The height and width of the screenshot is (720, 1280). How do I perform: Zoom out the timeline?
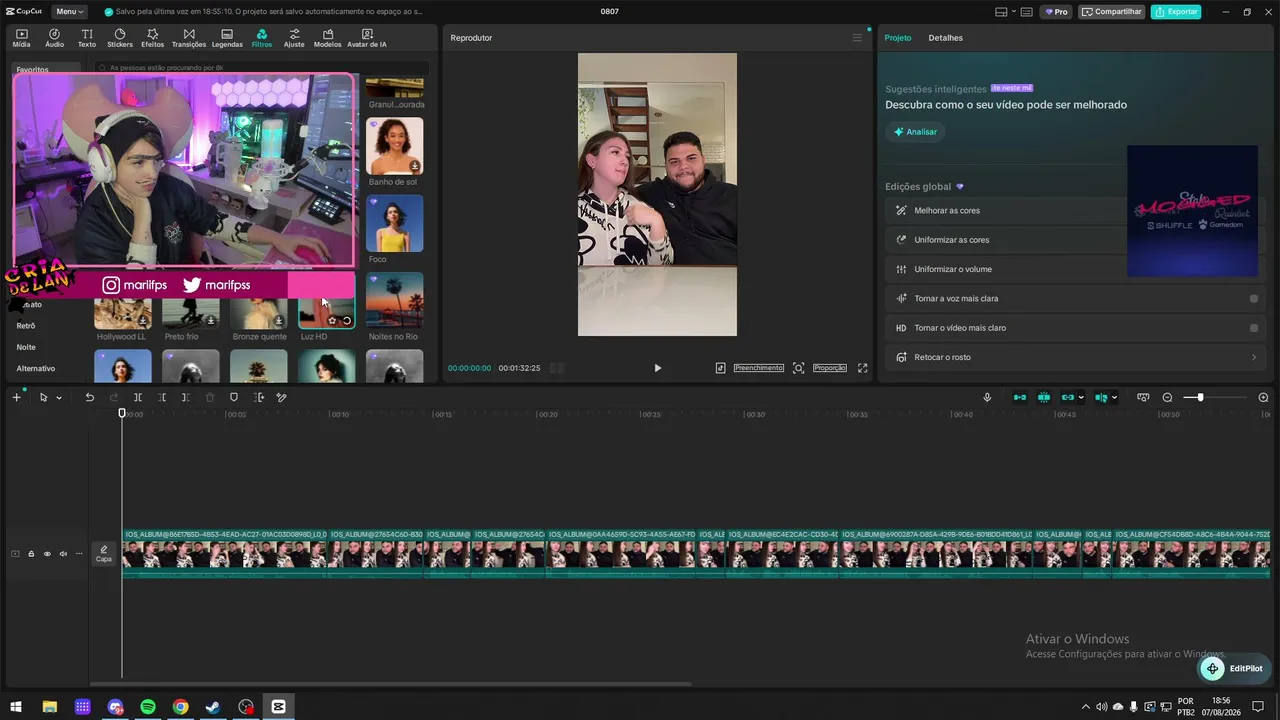[1167, 397]
